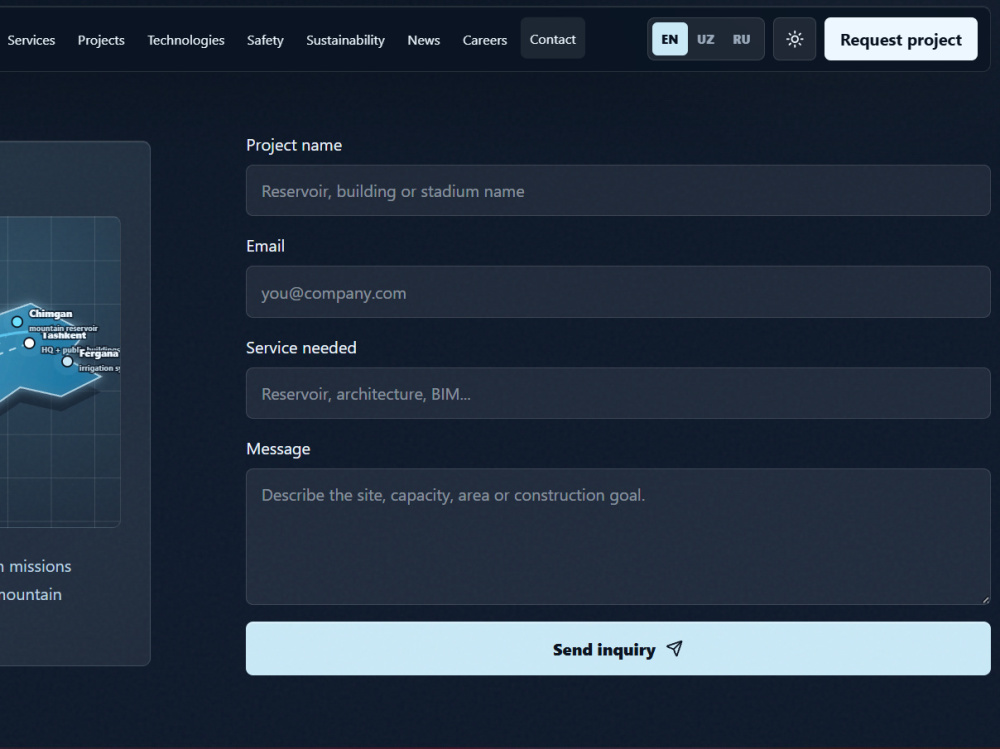The height and width of the screenshot is (749, 1000).
Task: Switch language to EN
Action: tap(670, 40)
